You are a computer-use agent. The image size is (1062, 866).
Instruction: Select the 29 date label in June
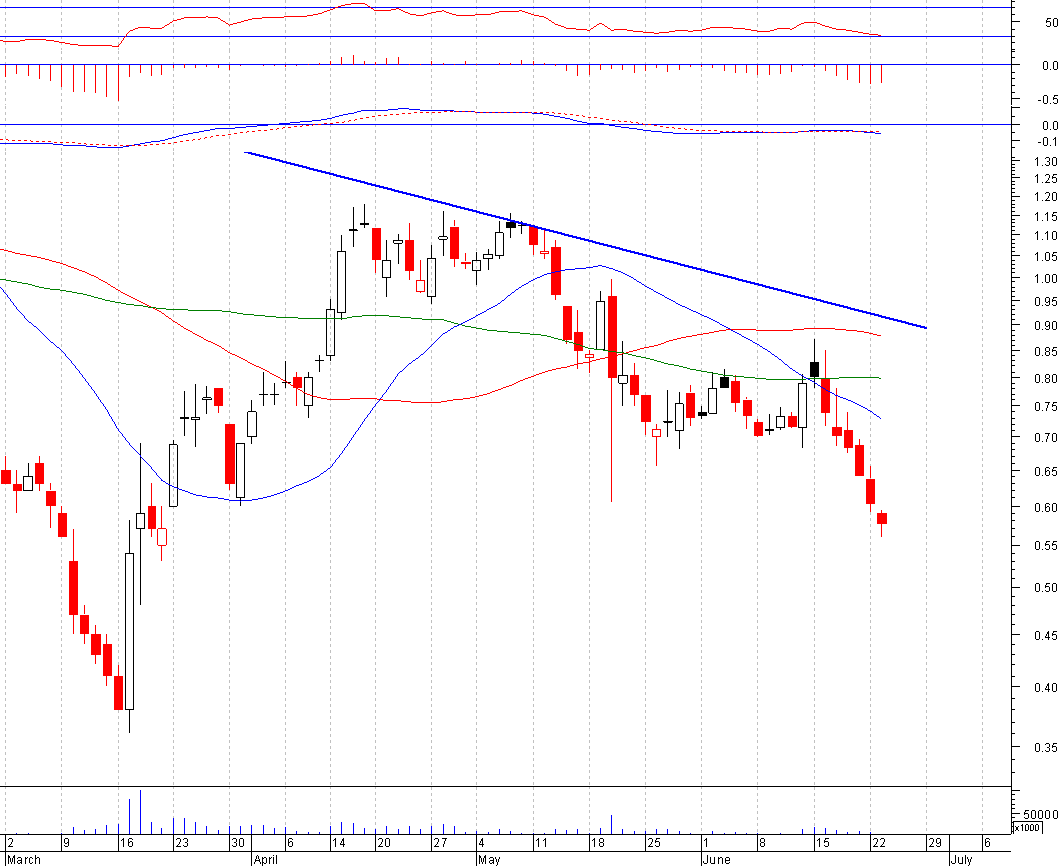click(x=935, y=843)
